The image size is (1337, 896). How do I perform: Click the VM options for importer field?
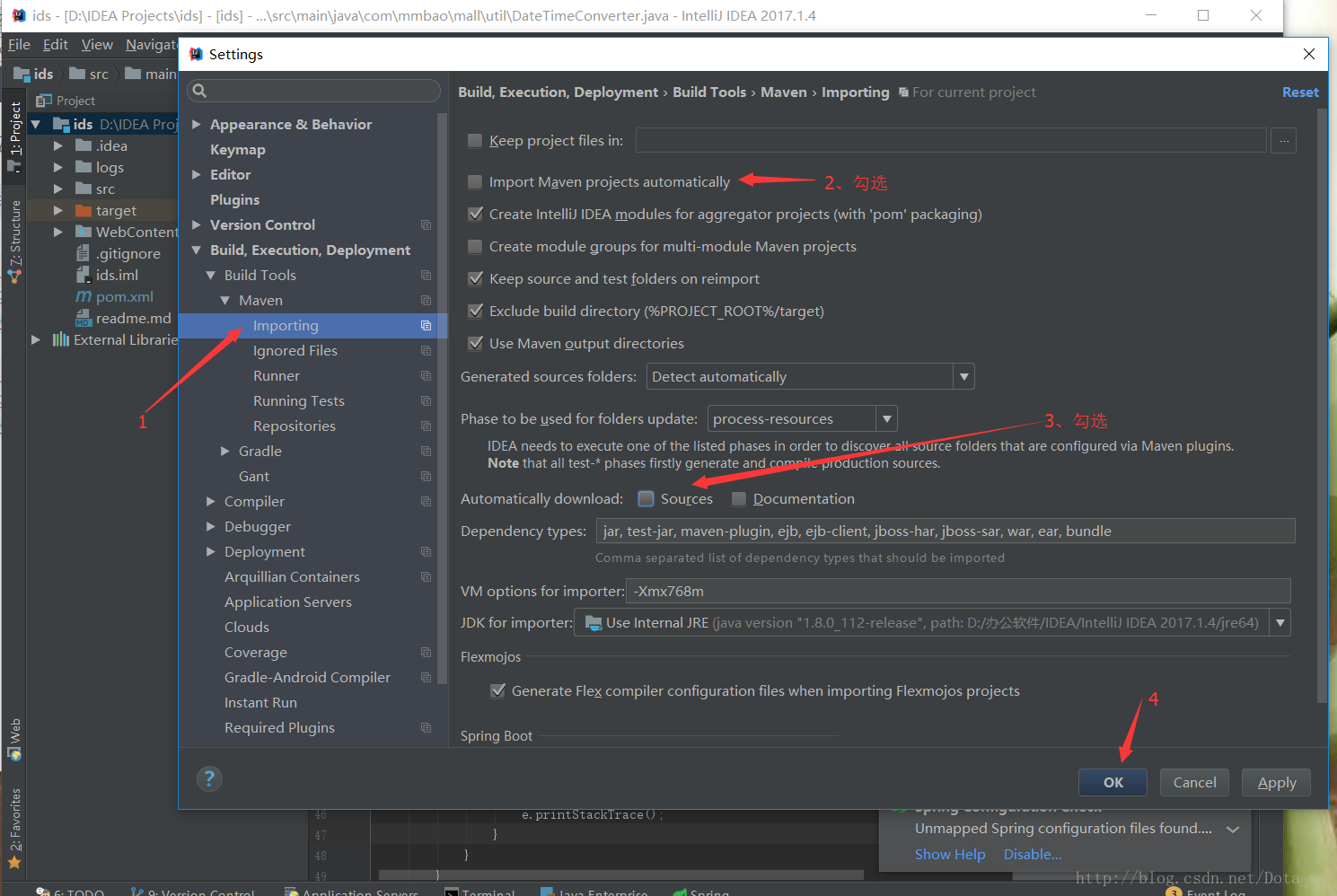(958, 591)
